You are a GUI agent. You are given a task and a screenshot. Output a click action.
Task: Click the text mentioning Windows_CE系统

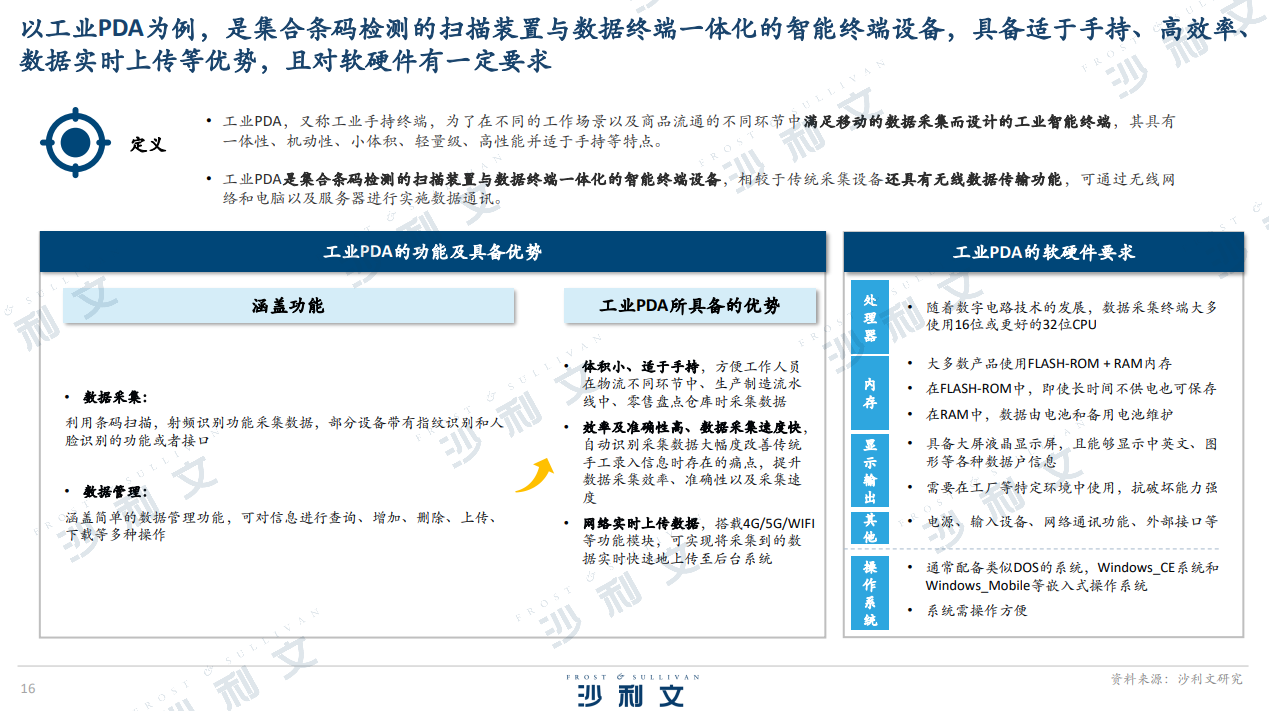(x=1072, y=576)
